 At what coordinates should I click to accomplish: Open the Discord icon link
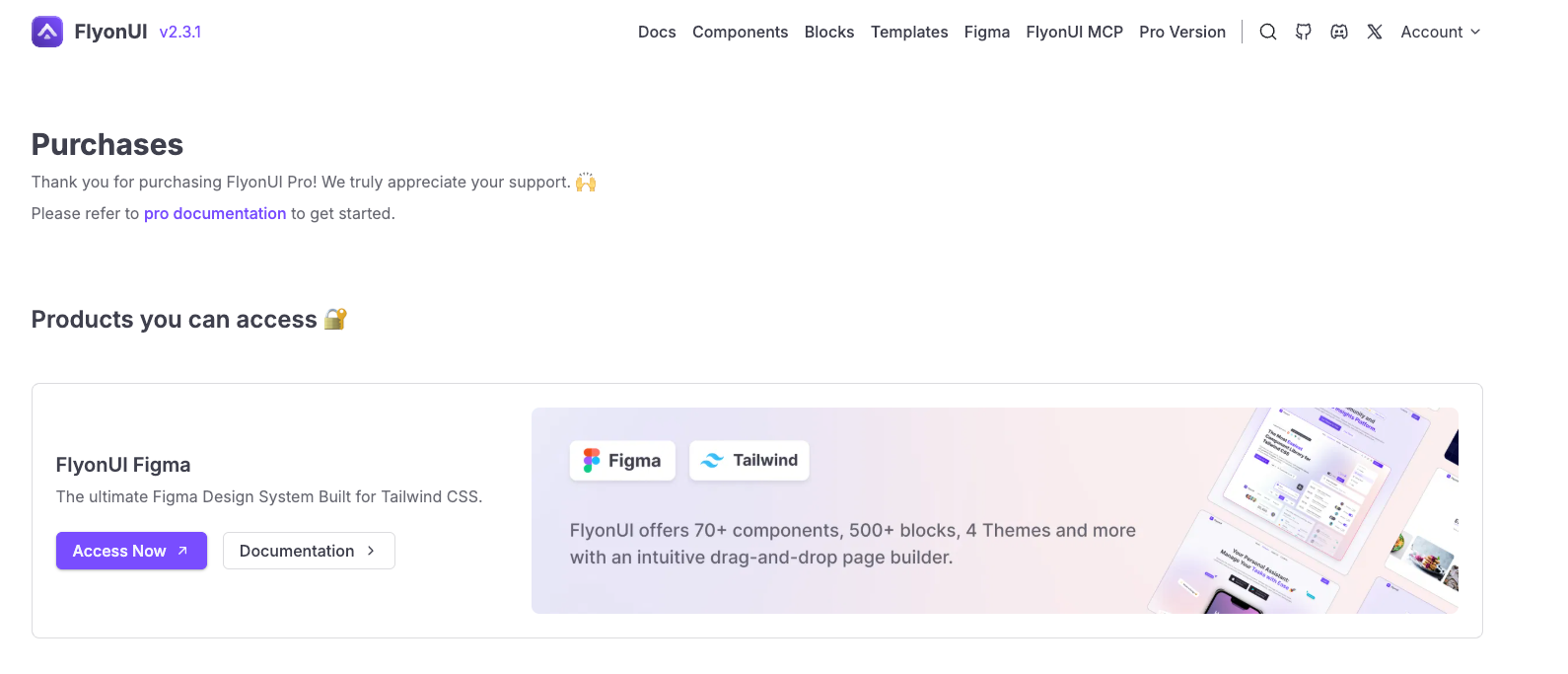(1339, 32)
